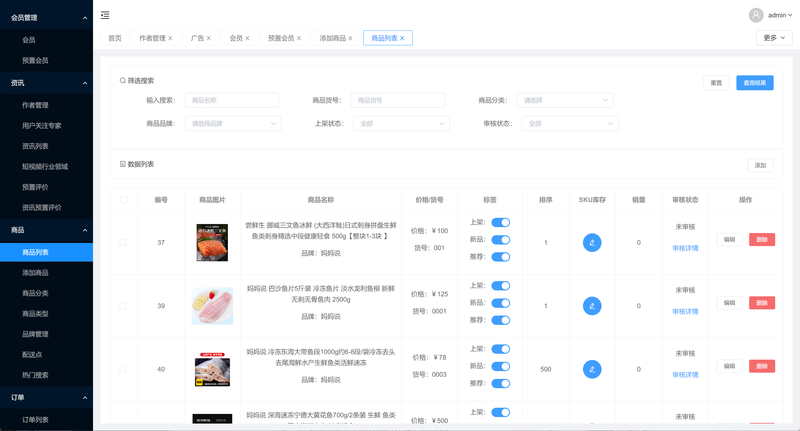This screenshot has width=800, height=431.
Task: Open the 商品品牌 brand dropdown
Action: click(233, 123)
